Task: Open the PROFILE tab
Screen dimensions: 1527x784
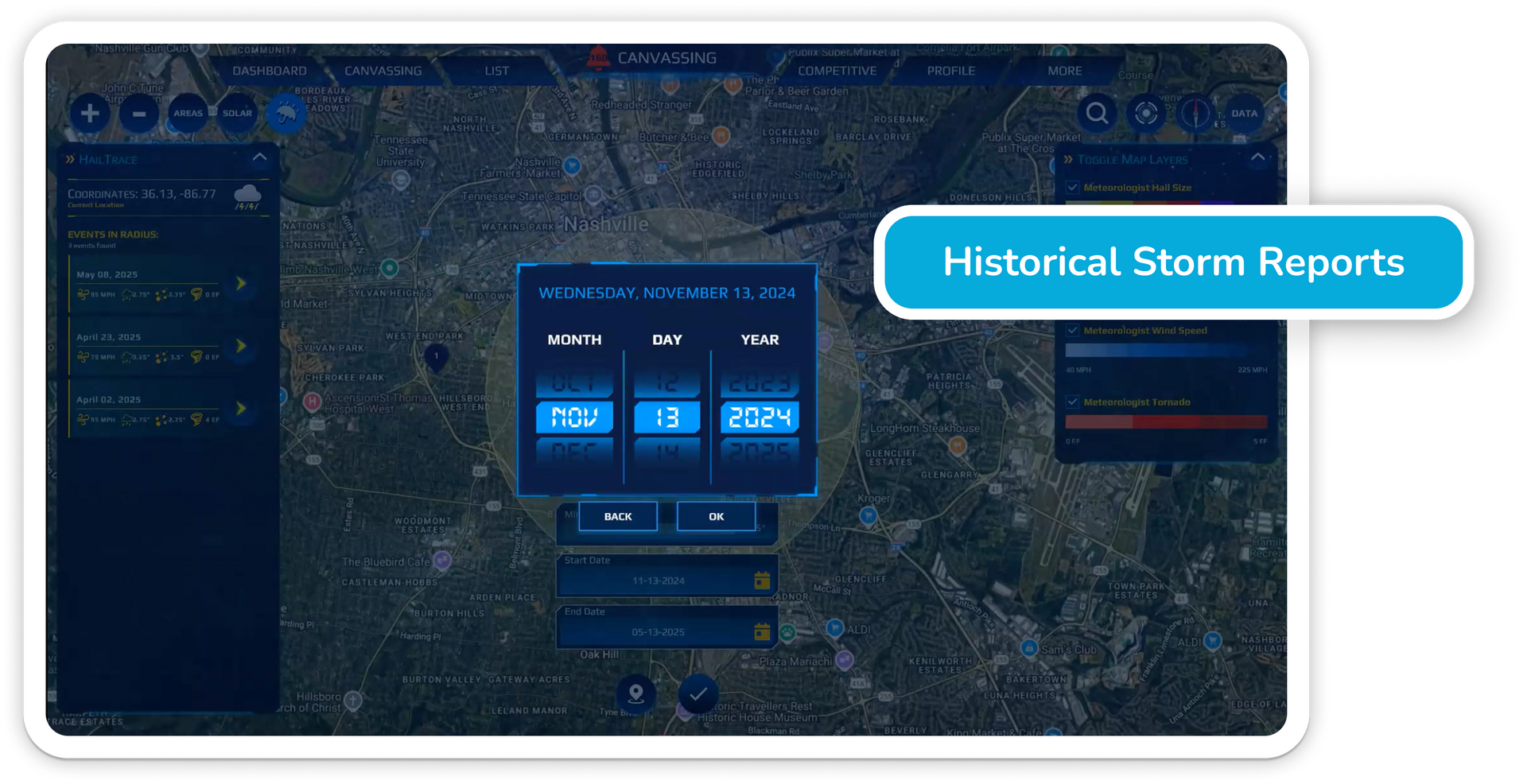Action: [x=951, y=71]
